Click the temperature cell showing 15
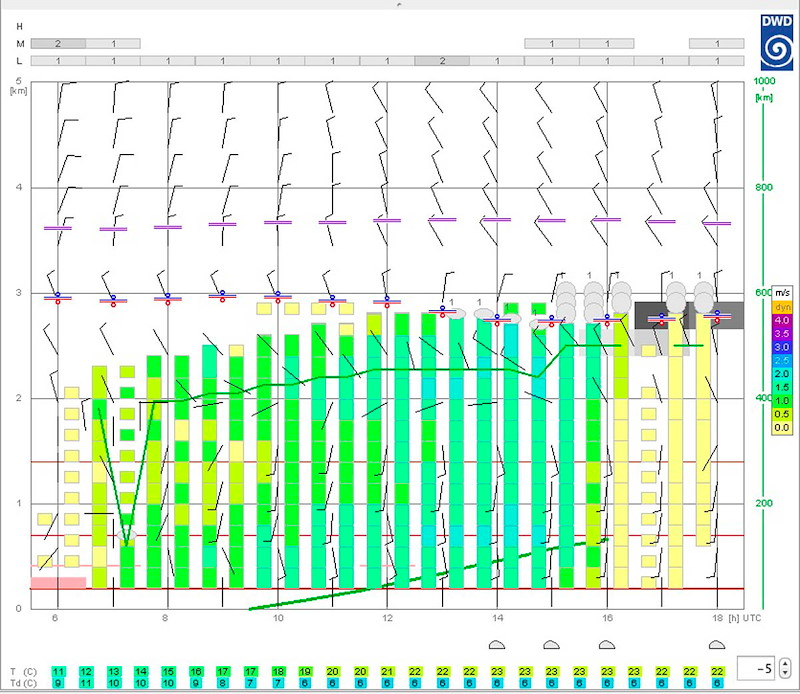 168,672
